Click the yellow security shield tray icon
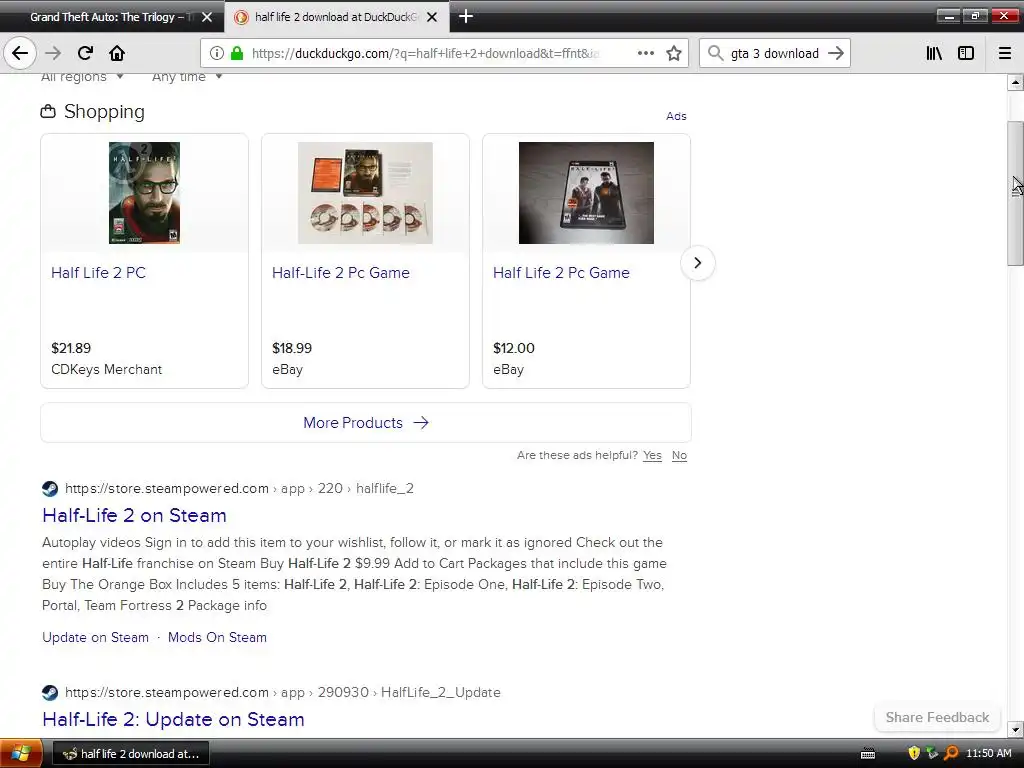Viewport: 1024px width, 768px height. 914,753
